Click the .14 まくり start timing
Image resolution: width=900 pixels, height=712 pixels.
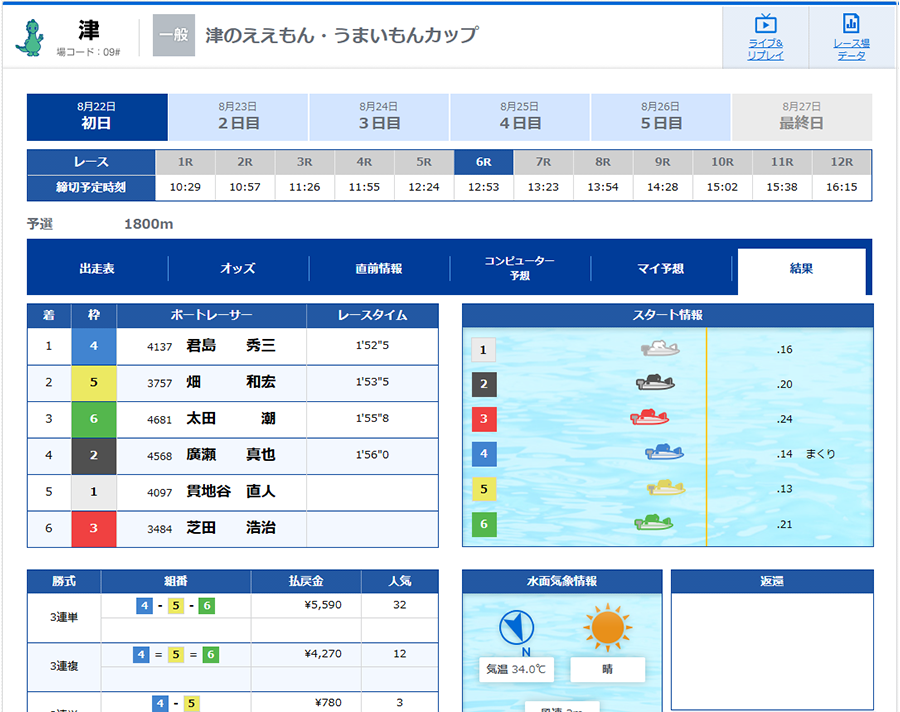(x=806, y=454)
